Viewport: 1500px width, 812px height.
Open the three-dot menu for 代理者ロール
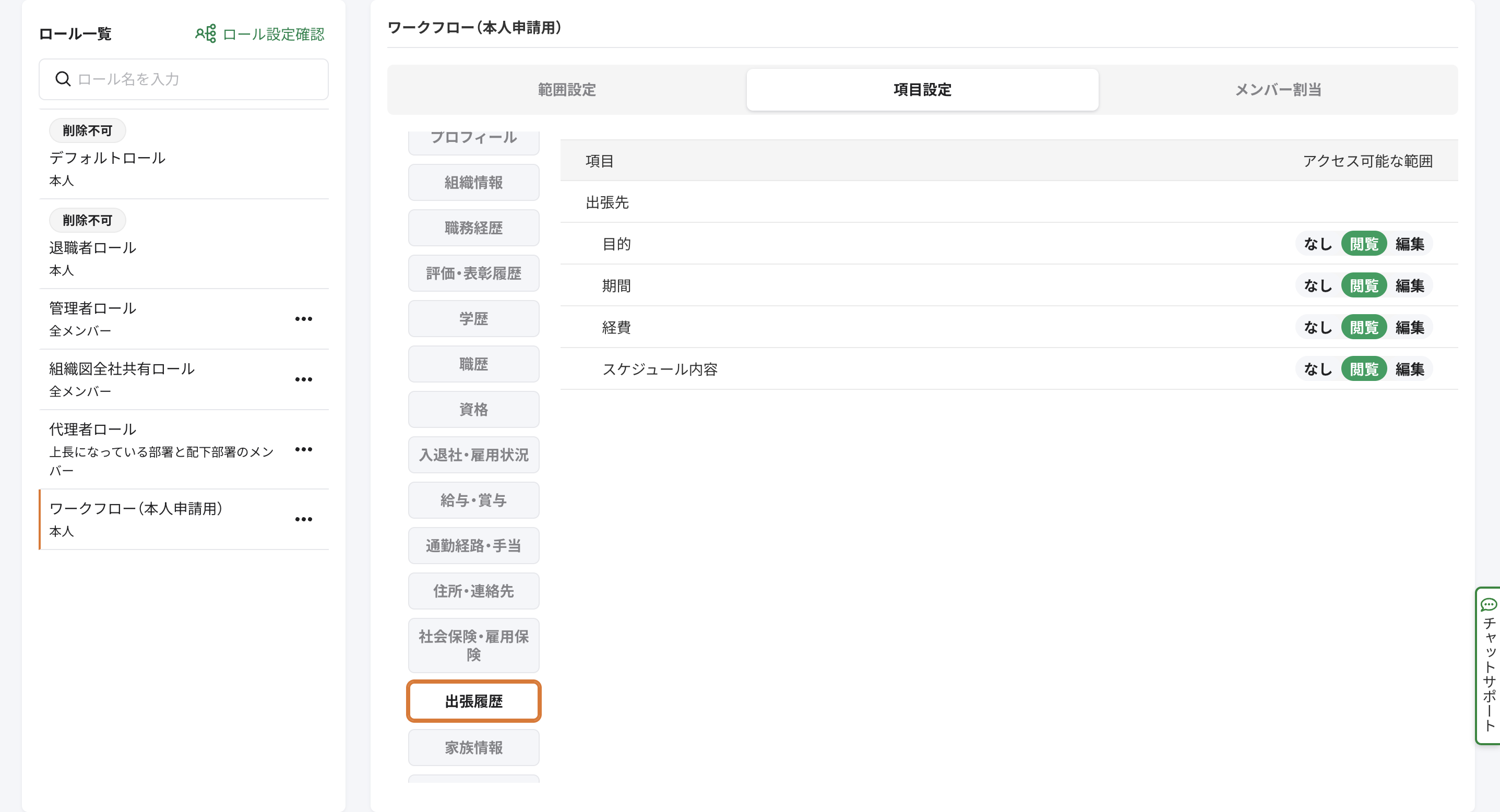pyautogui.click(x=303, y=449)
